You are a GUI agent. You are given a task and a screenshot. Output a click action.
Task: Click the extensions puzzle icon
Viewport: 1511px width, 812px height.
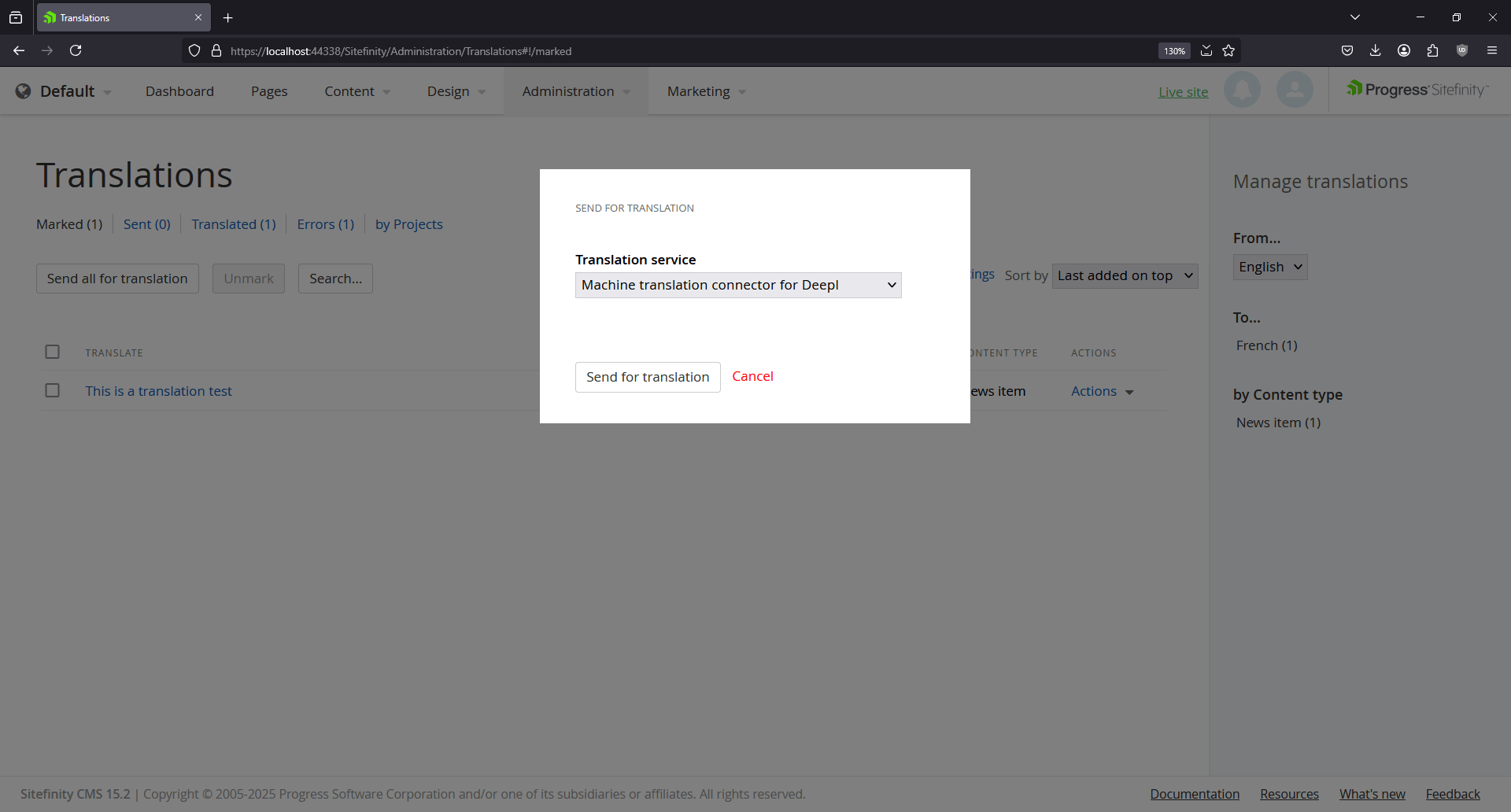[x=1432, y=50]
